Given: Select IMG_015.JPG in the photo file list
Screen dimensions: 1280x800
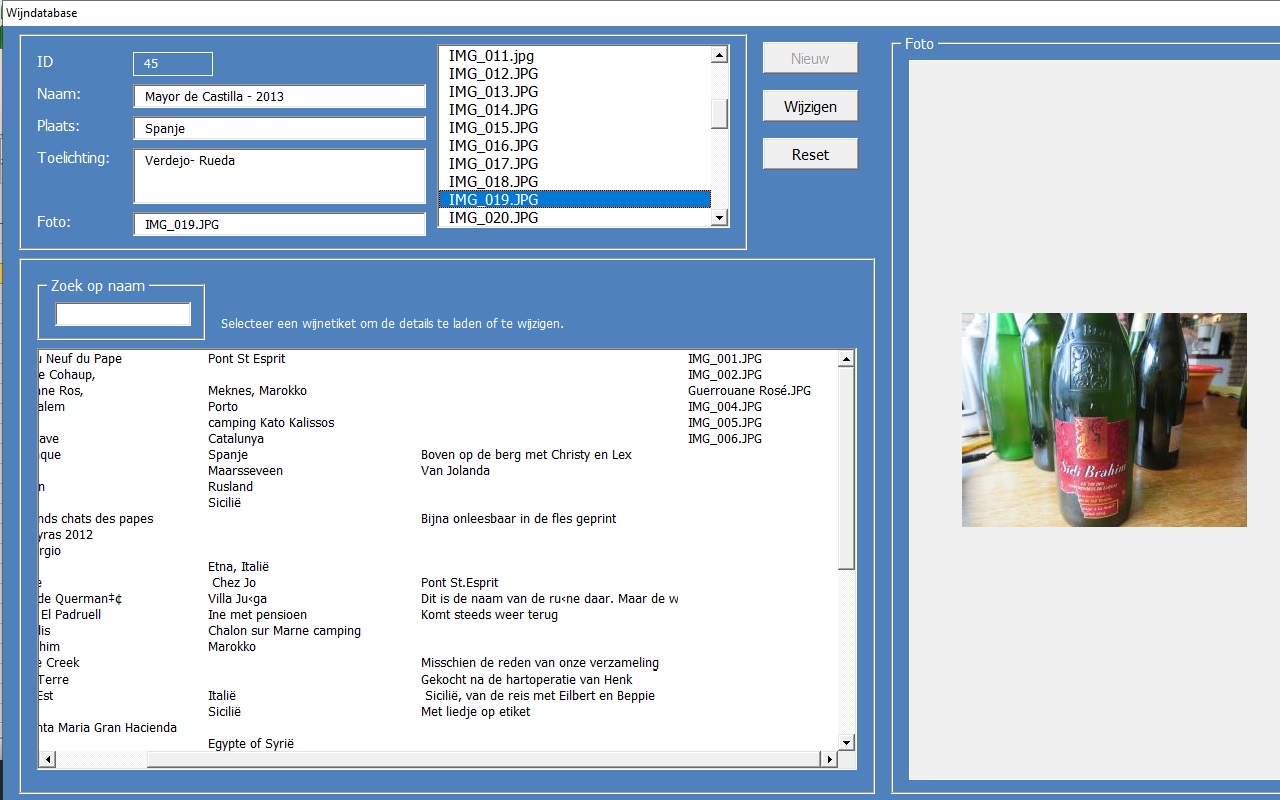Looking at the screenshot, I should pos(575,128).
